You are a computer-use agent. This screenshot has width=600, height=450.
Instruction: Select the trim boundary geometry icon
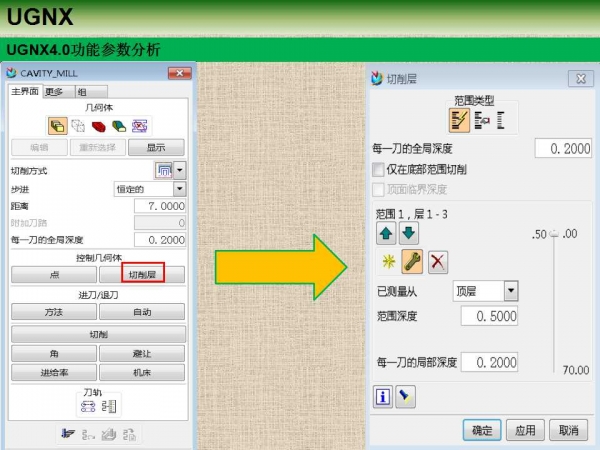click(x=139, y=126)
